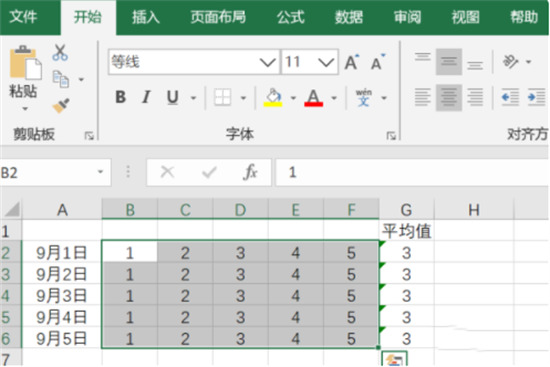Select column A header

click(62, 210)
